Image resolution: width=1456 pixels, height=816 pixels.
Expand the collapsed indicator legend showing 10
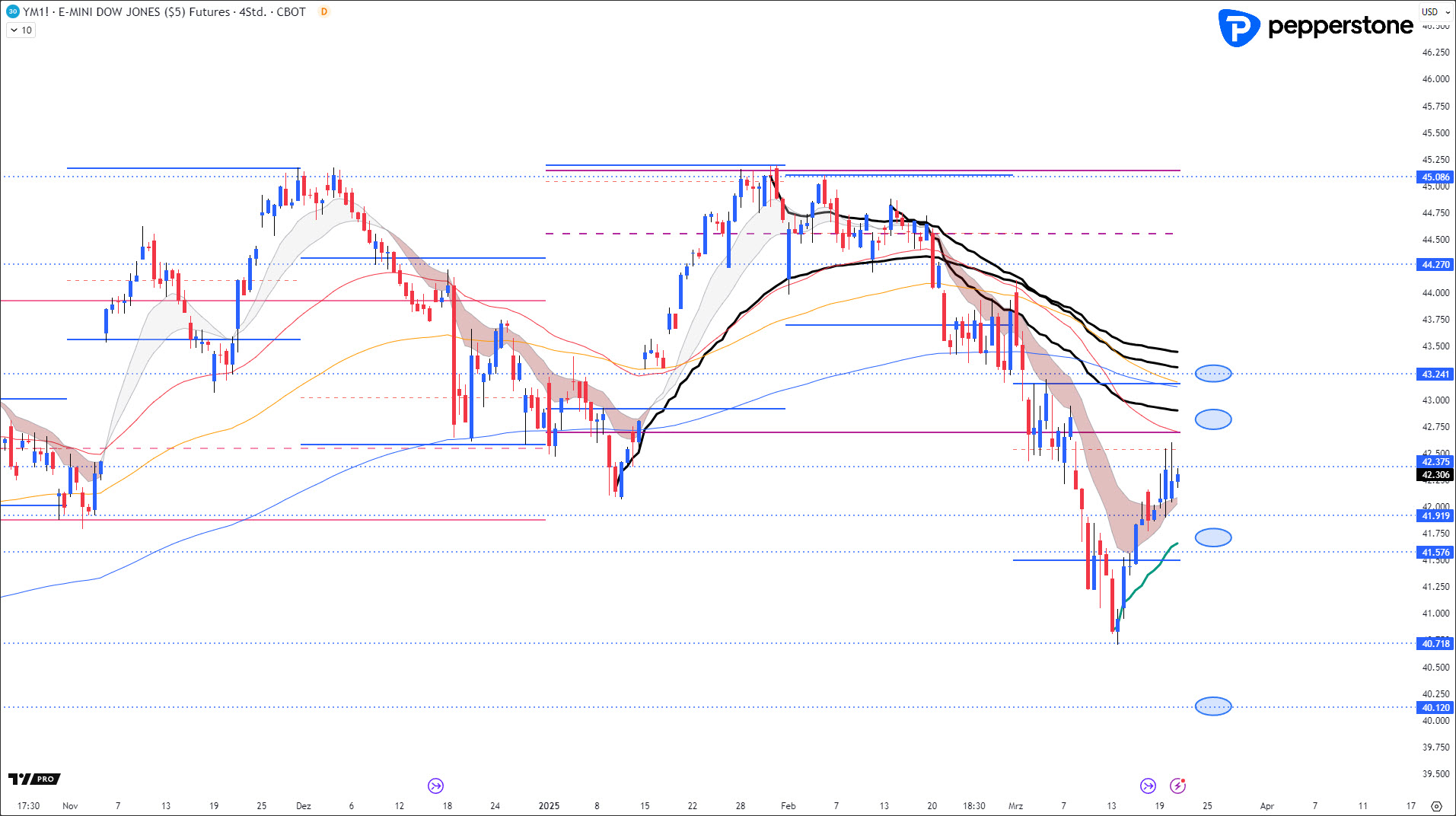point(21,30)
